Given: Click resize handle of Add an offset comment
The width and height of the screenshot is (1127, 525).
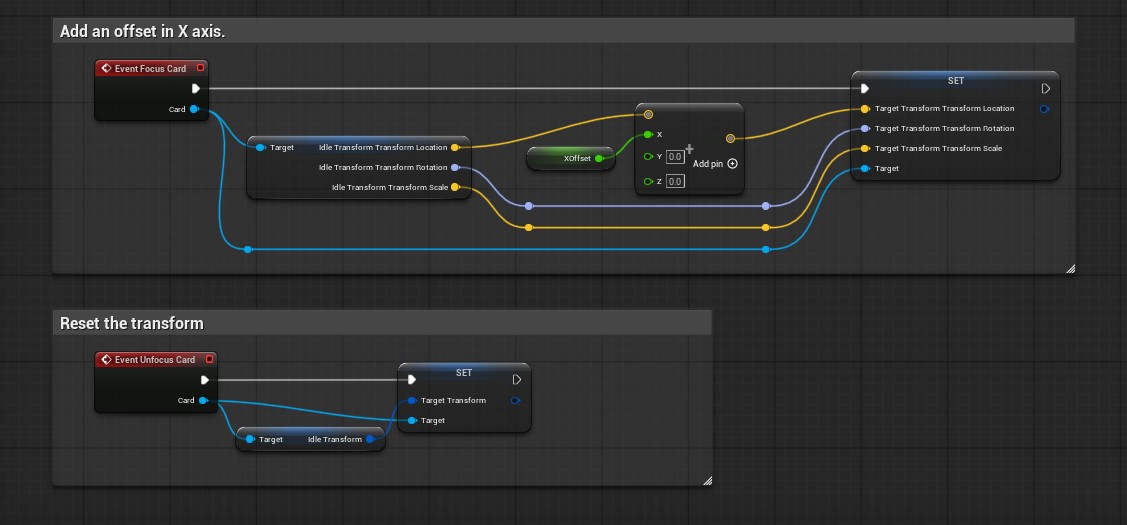Looking at the screenshot, I should pos(1070,269).
